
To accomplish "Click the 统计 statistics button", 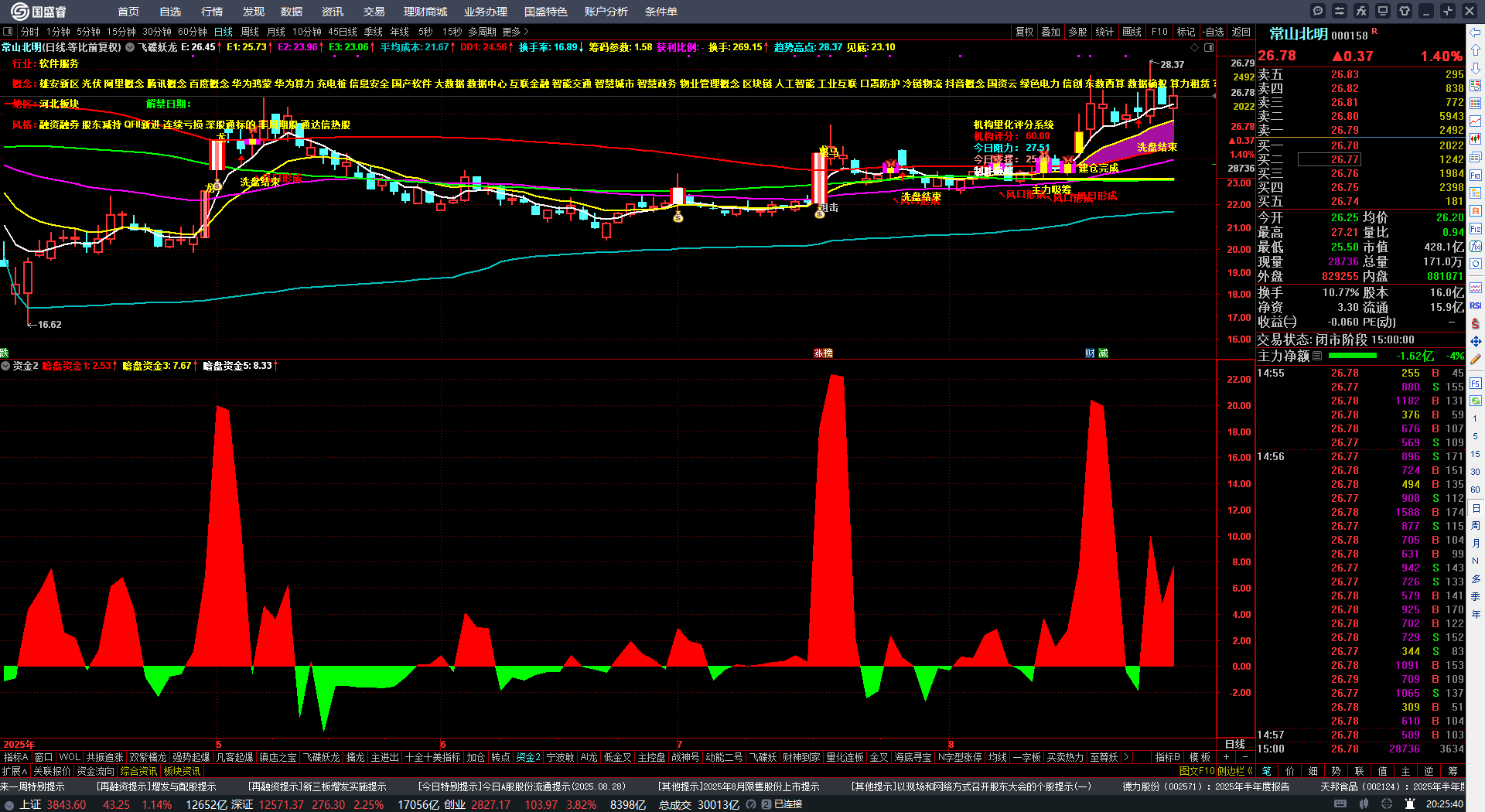I will [x=1104, y=32].
